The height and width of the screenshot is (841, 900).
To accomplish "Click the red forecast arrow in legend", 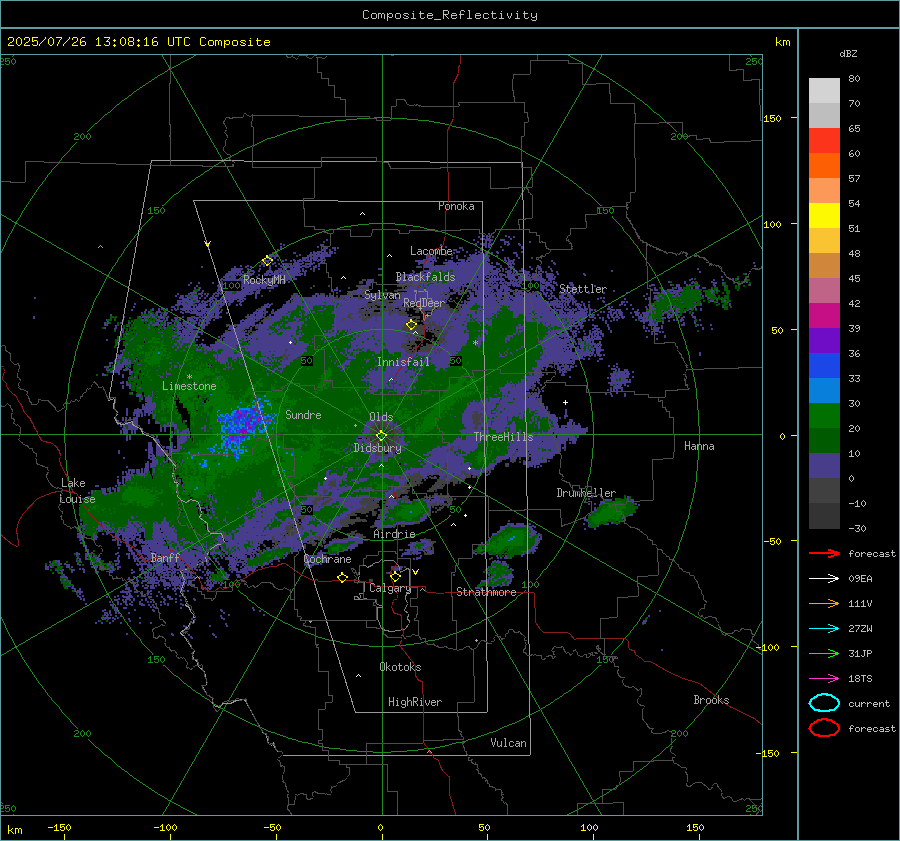I will click(824, 553).
